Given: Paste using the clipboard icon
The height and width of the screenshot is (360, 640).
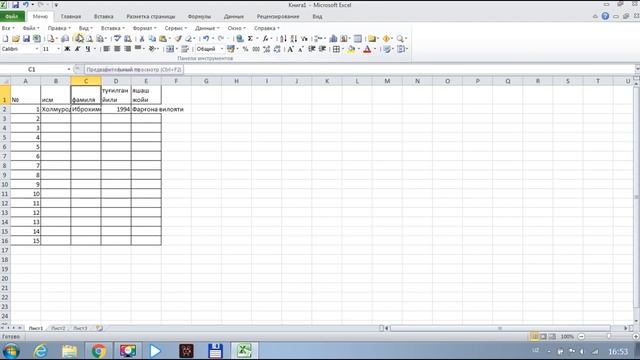Looking at the screenshot, I should click(163, 39).
